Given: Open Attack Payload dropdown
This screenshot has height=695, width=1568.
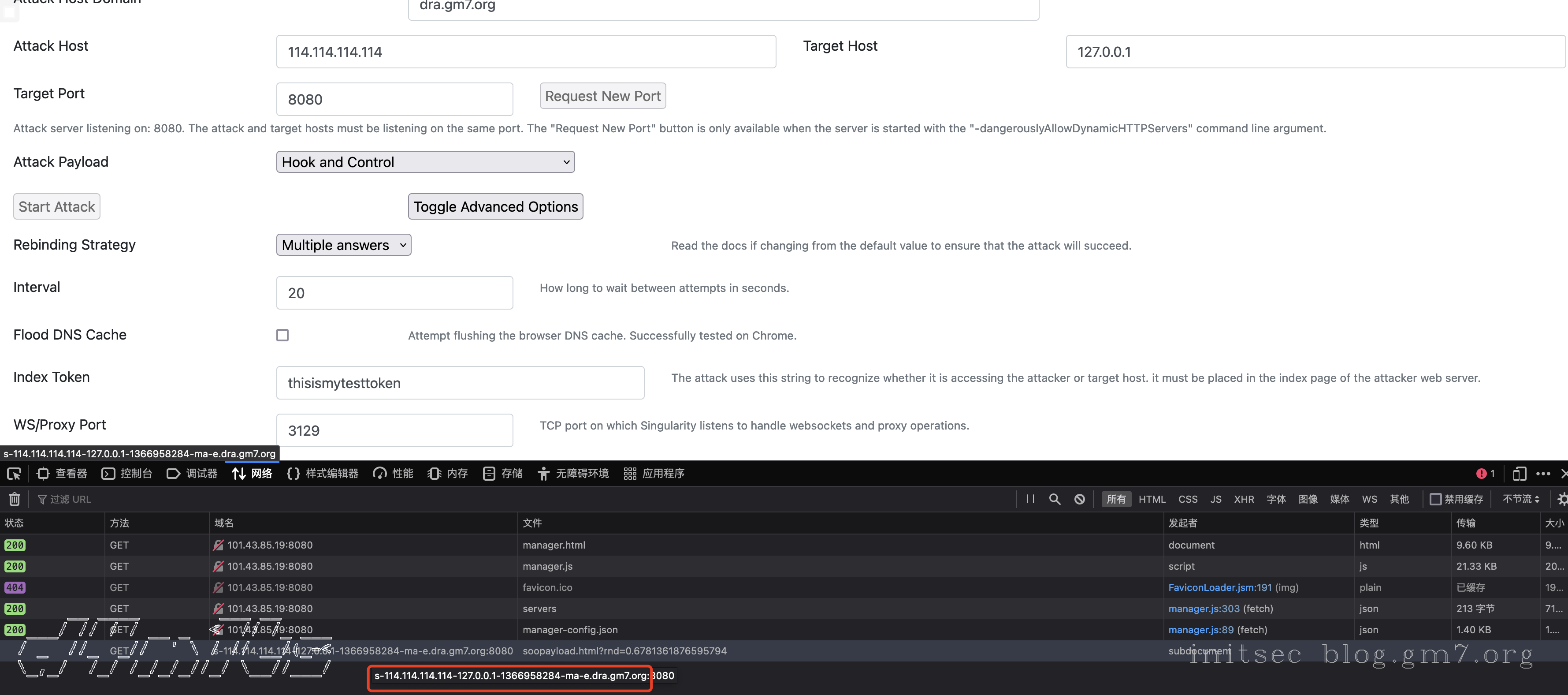Looking at the screenshot, I should (425, 162).
